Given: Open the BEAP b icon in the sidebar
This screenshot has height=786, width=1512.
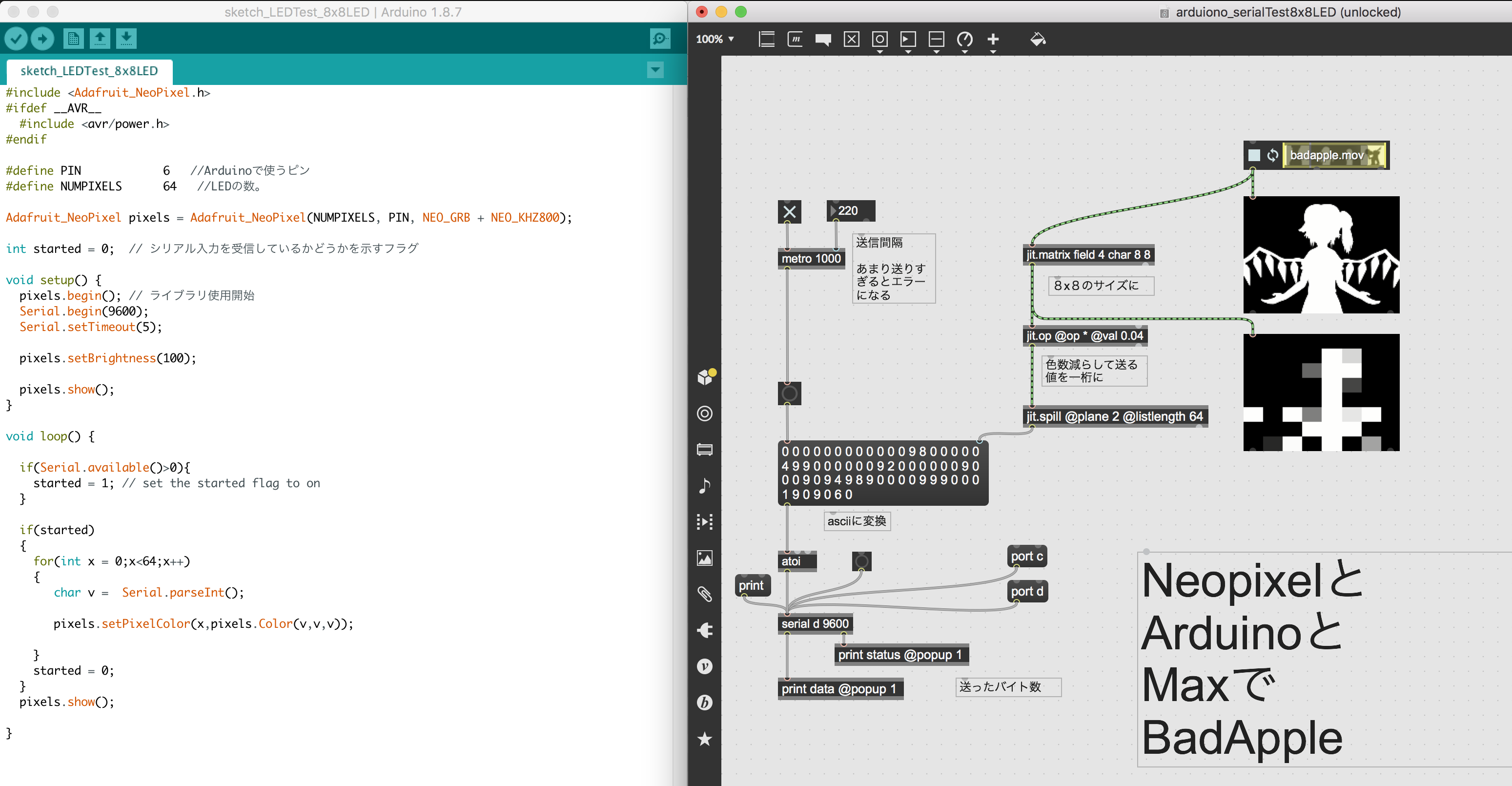Looking at the screenshot, I should (704, 703).
